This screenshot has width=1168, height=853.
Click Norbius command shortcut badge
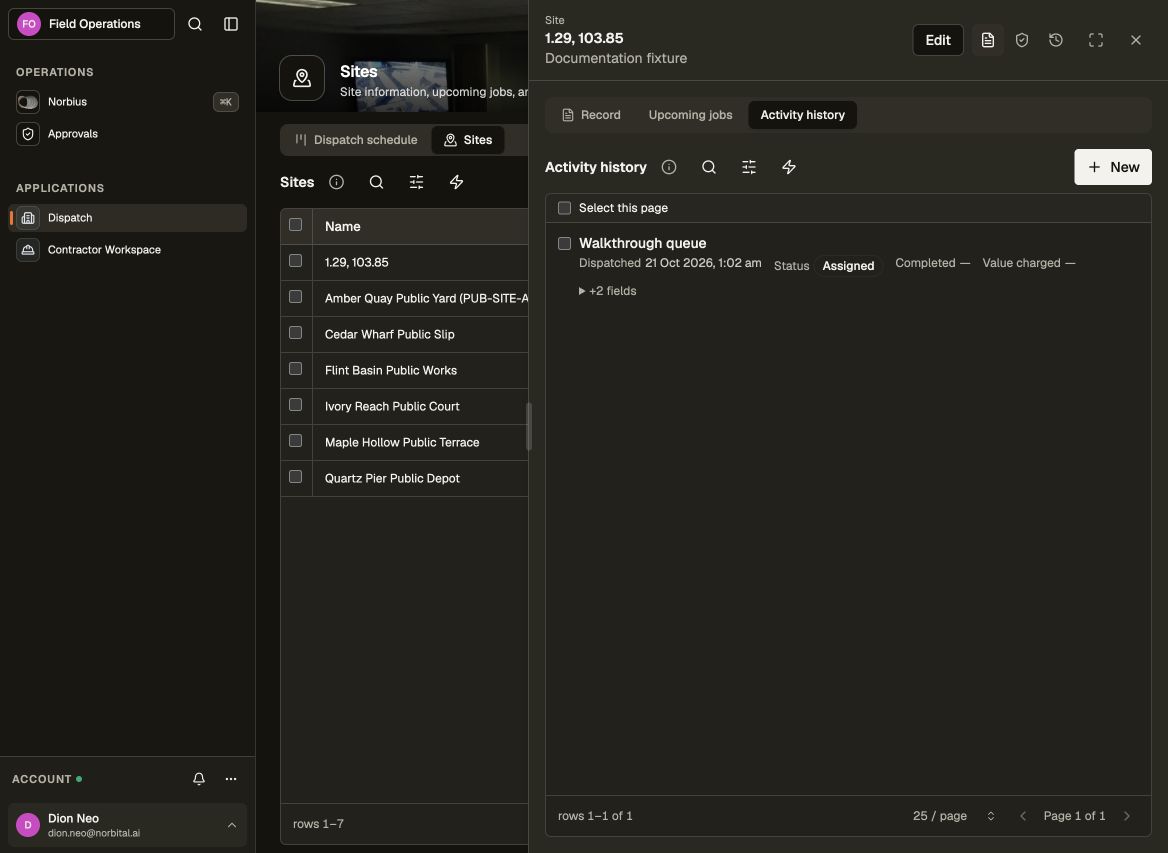226,102
